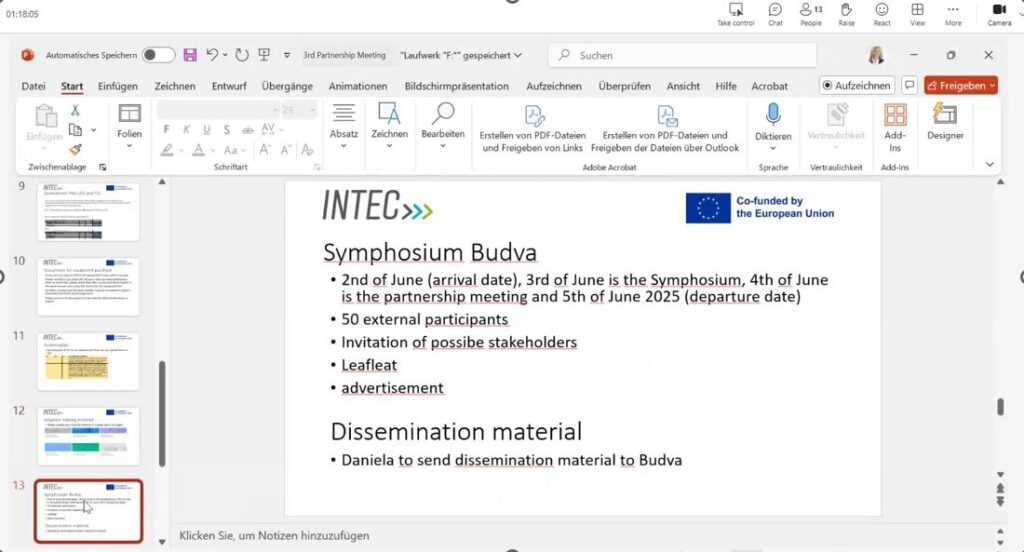Underline text with the U button
Viewport: 1024px width, 552px height.
(206, 129)
